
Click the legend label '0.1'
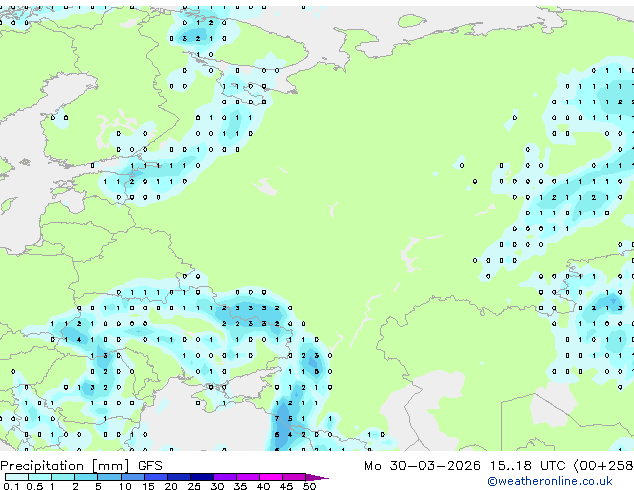(x=11, y=486)
